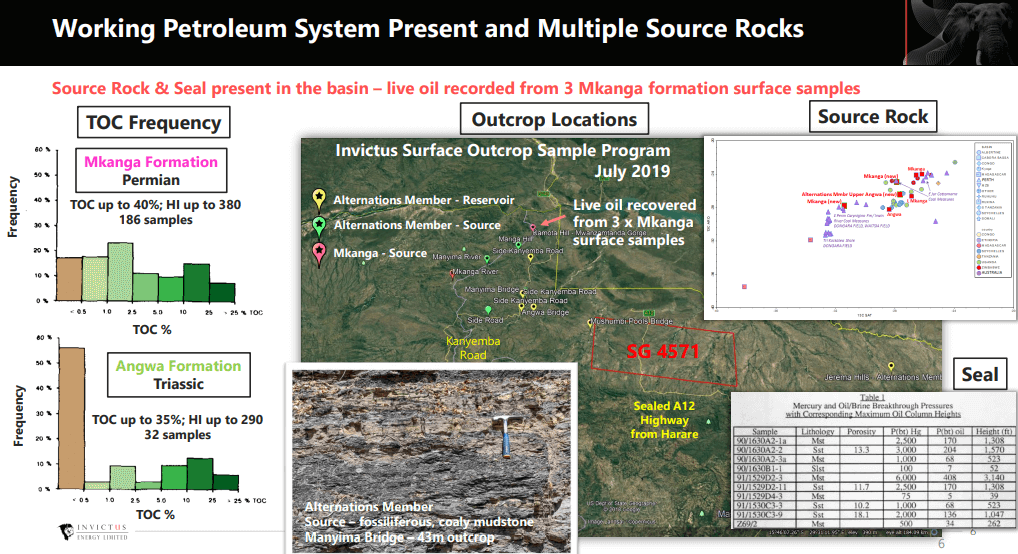Click the yellow pin at Mushumbi Pools Bridge
The image size is (1018, 554).
590,323
